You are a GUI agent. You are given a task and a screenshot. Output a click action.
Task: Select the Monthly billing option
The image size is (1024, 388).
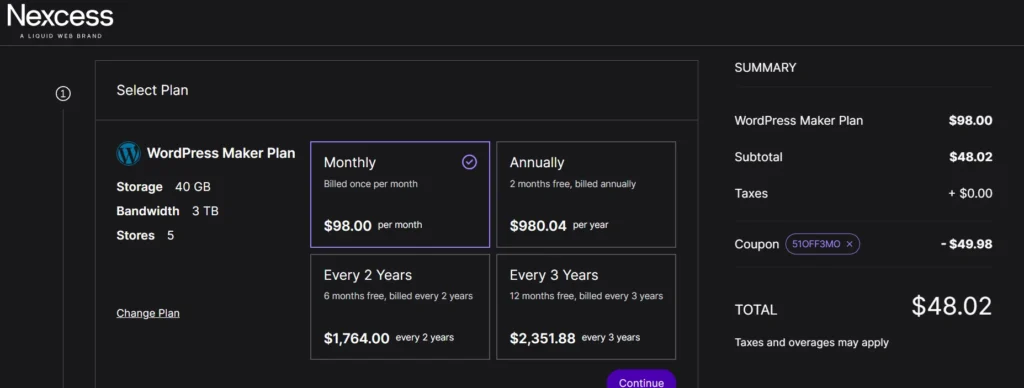click(400, 195)
